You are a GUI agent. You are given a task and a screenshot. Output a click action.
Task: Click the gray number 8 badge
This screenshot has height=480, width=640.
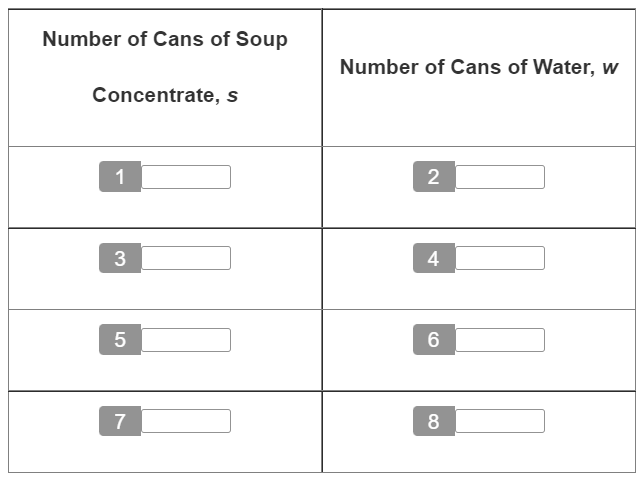[x=434, y=421]
